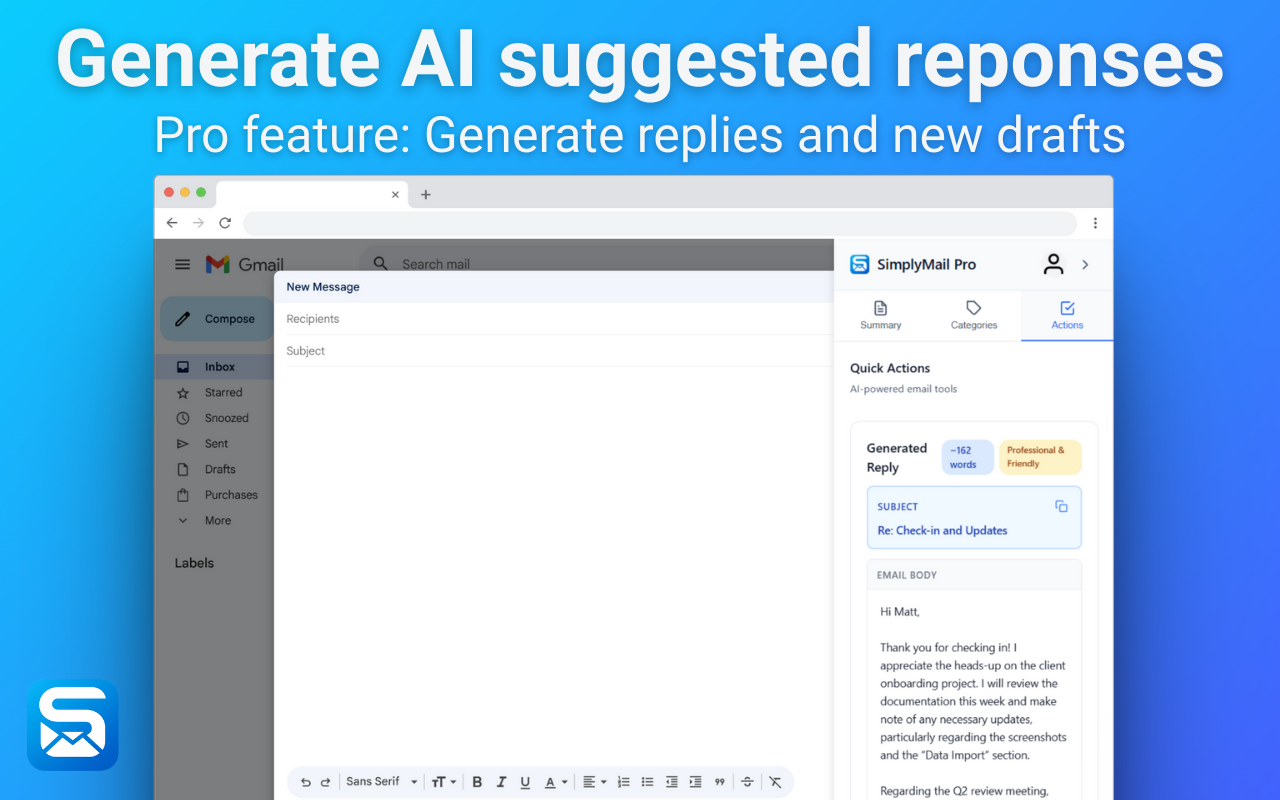Viewport: 1280px width, 800px height.
Task: Switch to the Categories tab
Action: (x=974, y=315)
